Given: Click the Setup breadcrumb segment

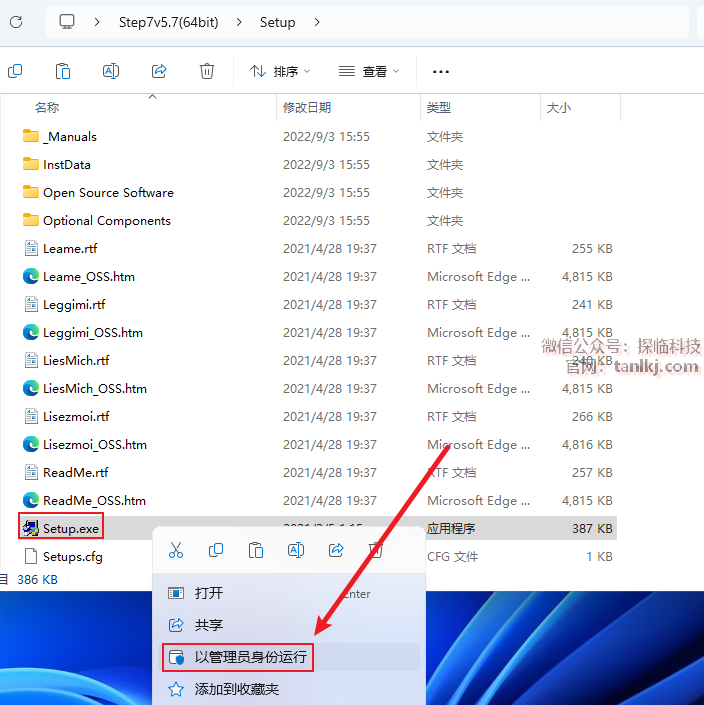Looking at the screenshot, I should coord(277,22).
